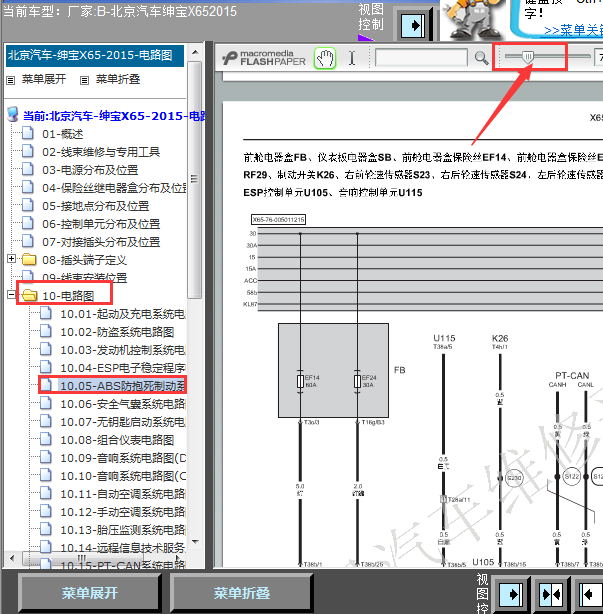Select 10-电路图 folder label
This screenshot has width=603, height=614.
[x=68, y=296]
